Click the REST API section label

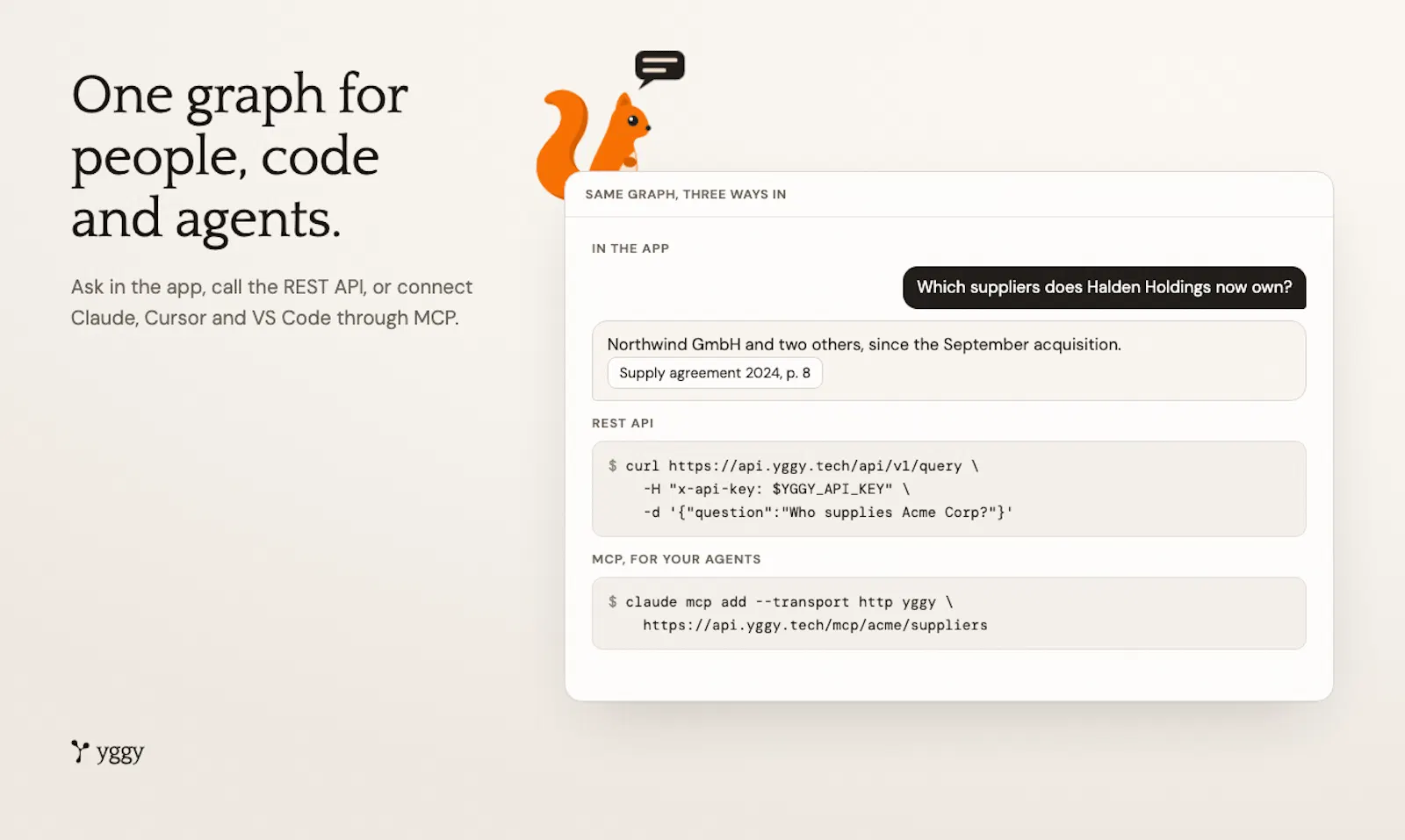(x=623, y=423)
